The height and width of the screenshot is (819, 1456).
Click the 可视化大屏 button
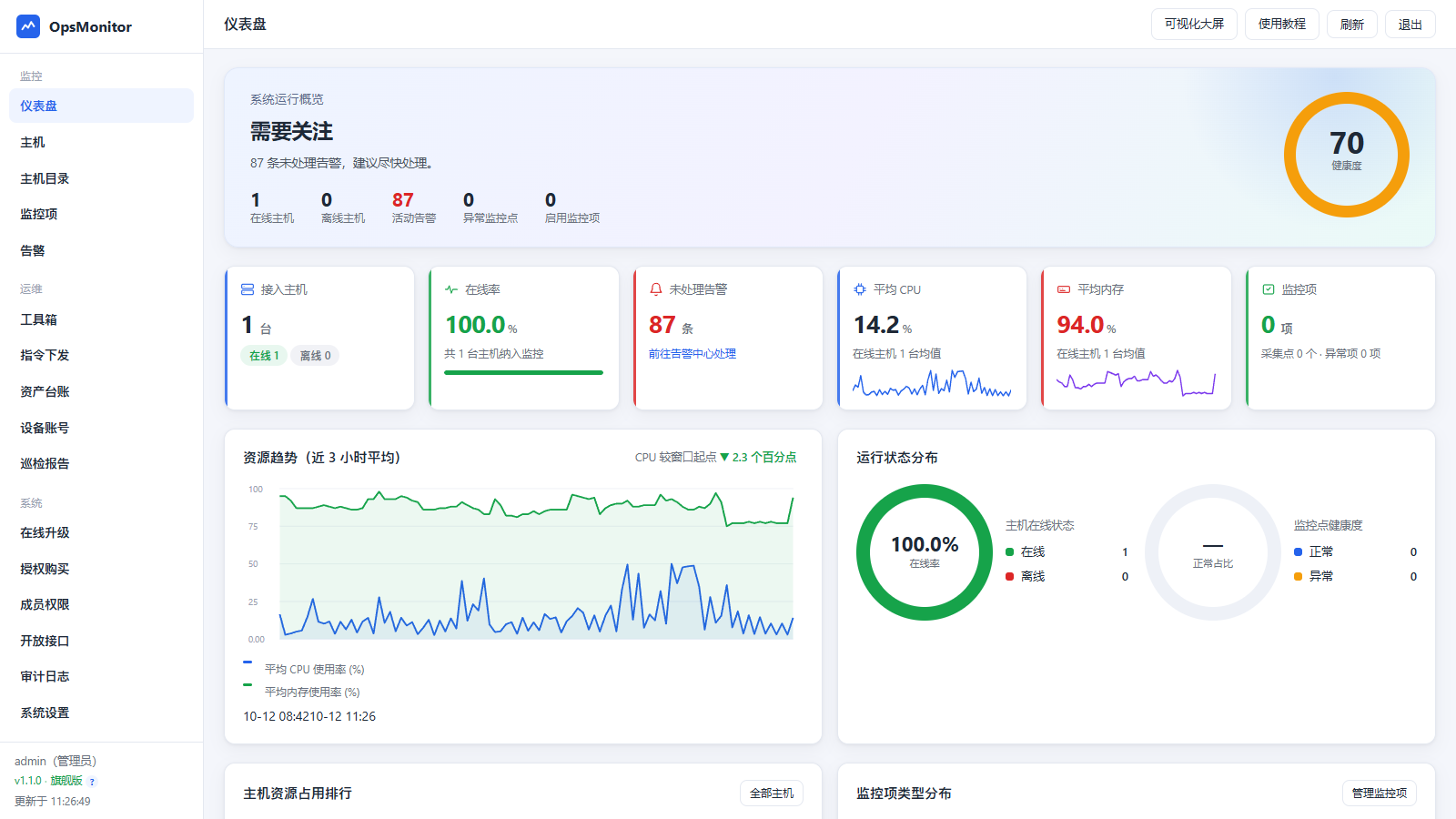(1194, 24)
